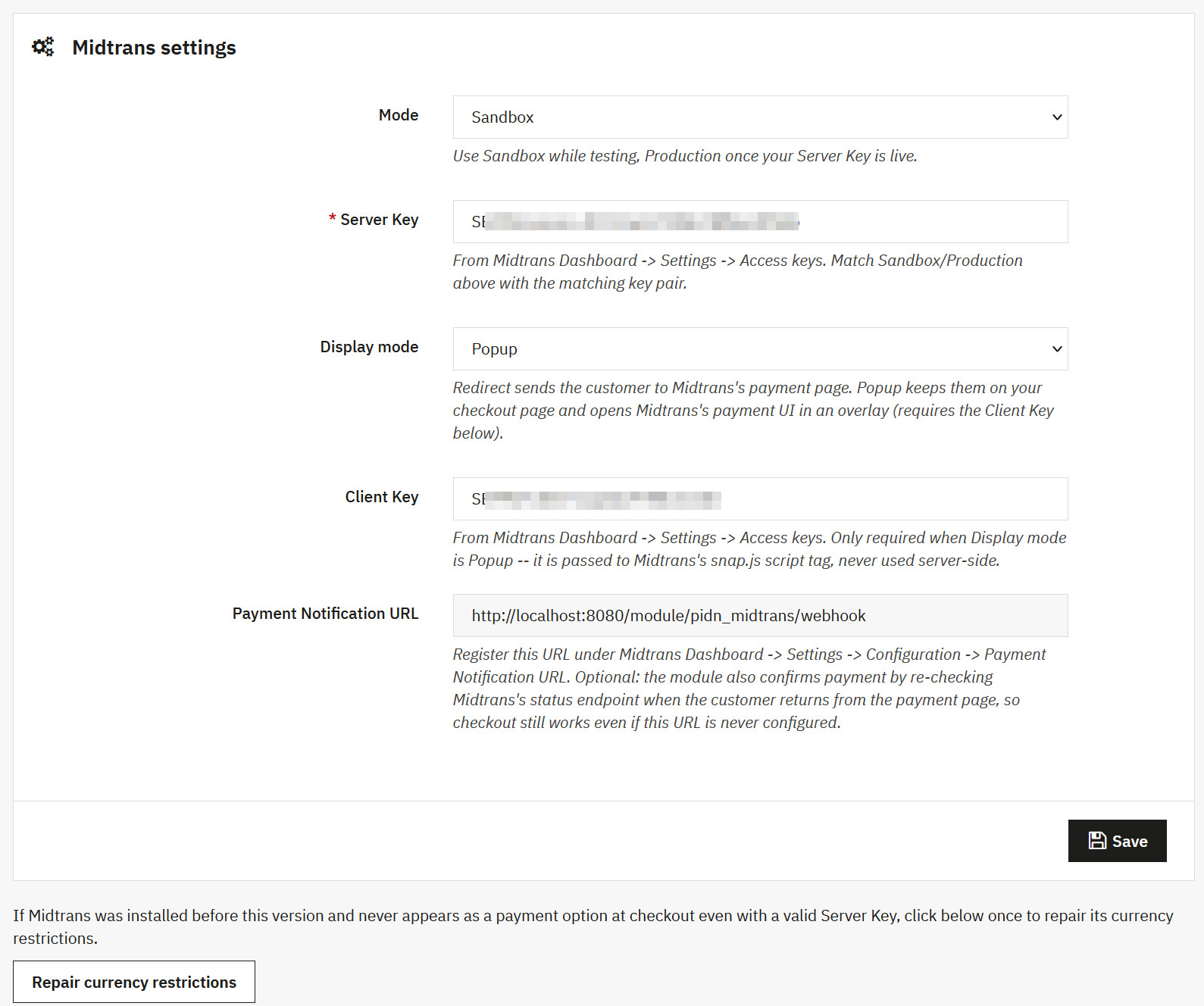Click the Client Key snap.js help text

pos(759,549)
